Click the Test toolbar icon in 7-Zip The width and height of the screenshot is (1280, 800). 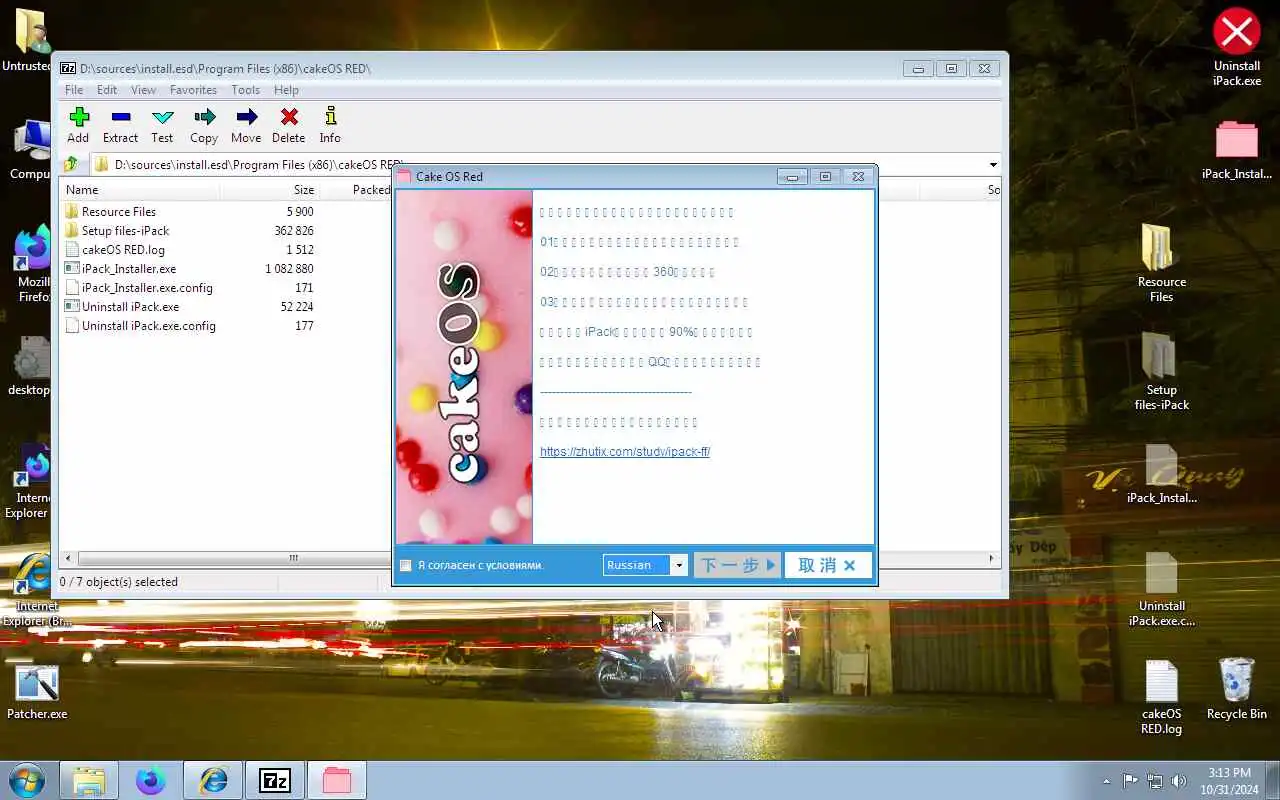tap(162, 126)
